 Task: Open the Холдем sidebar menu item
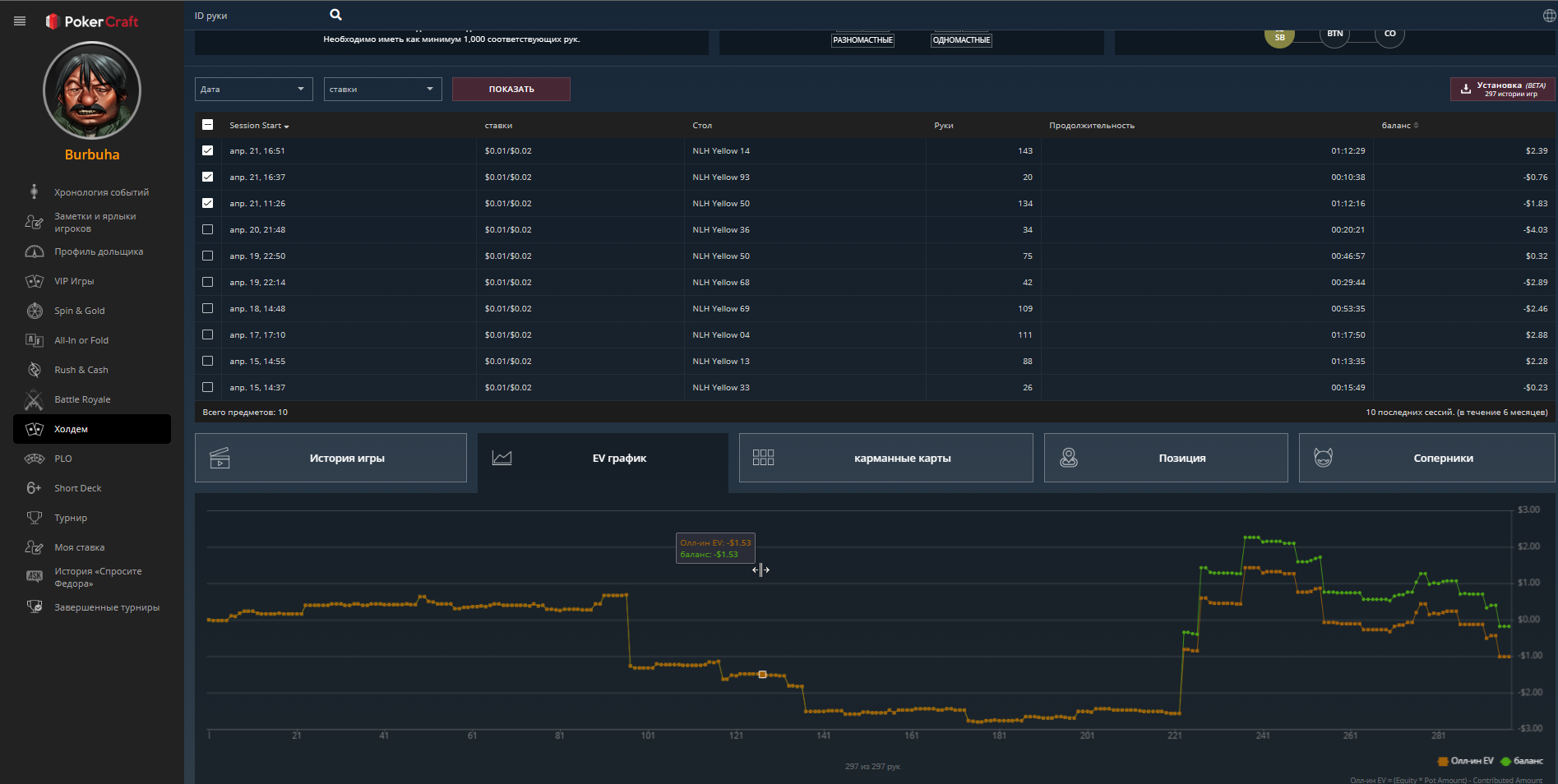click(x=92, y=429)
